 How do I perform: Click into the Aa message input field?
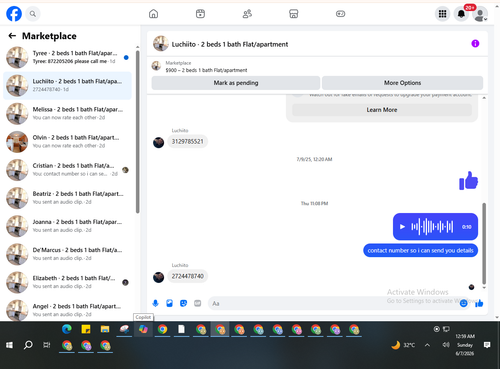click(x=333, y=303)
